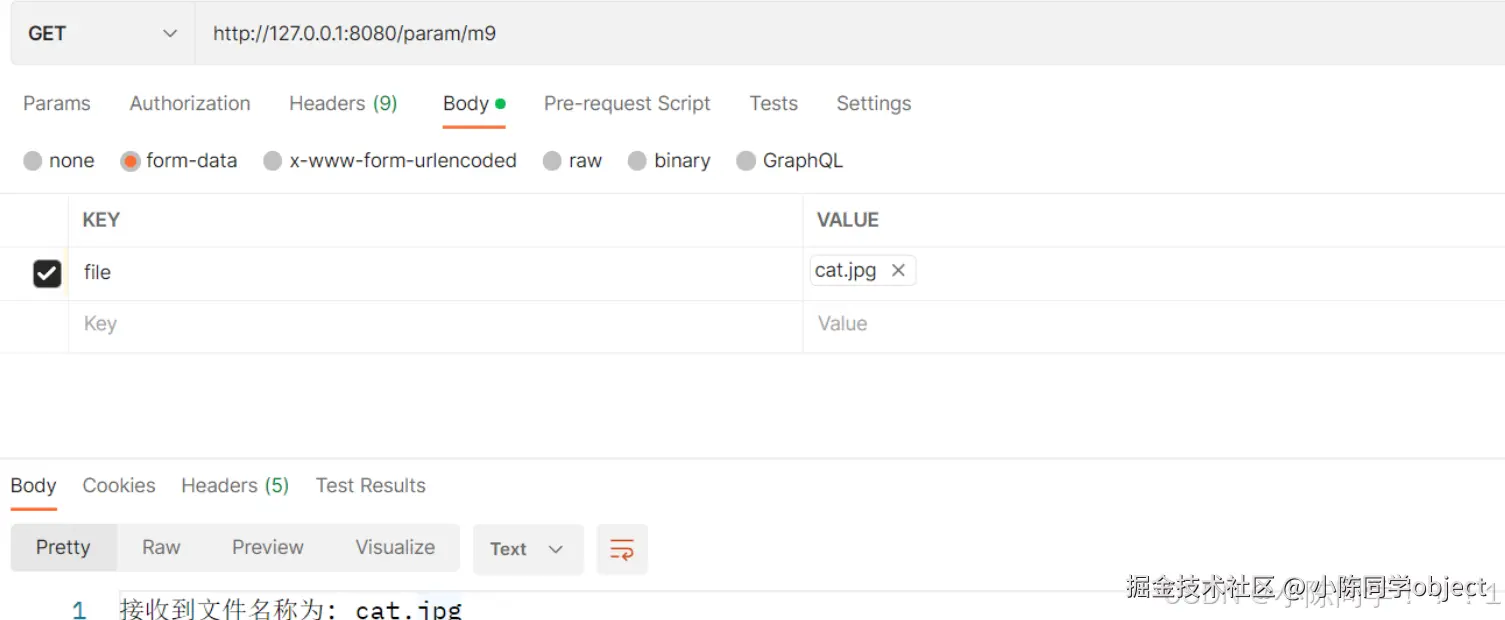The height and width of the screenshot is (620, 1505).
Task: Click response line 1 text
Action: [291, 609]
